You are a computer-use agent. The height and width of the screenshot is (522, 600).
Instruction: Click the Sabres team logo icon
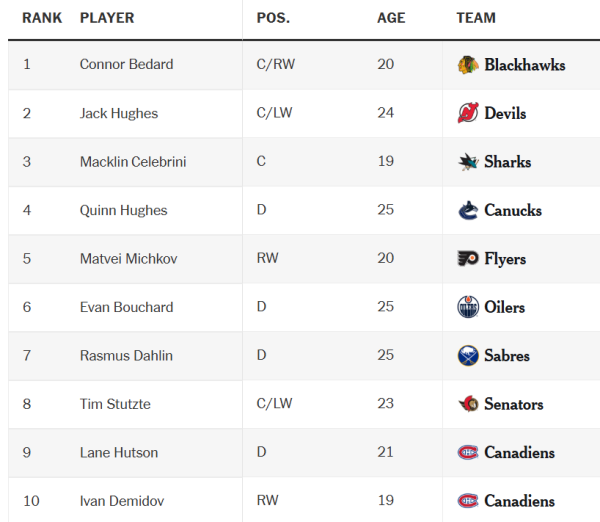pos(467,356)
